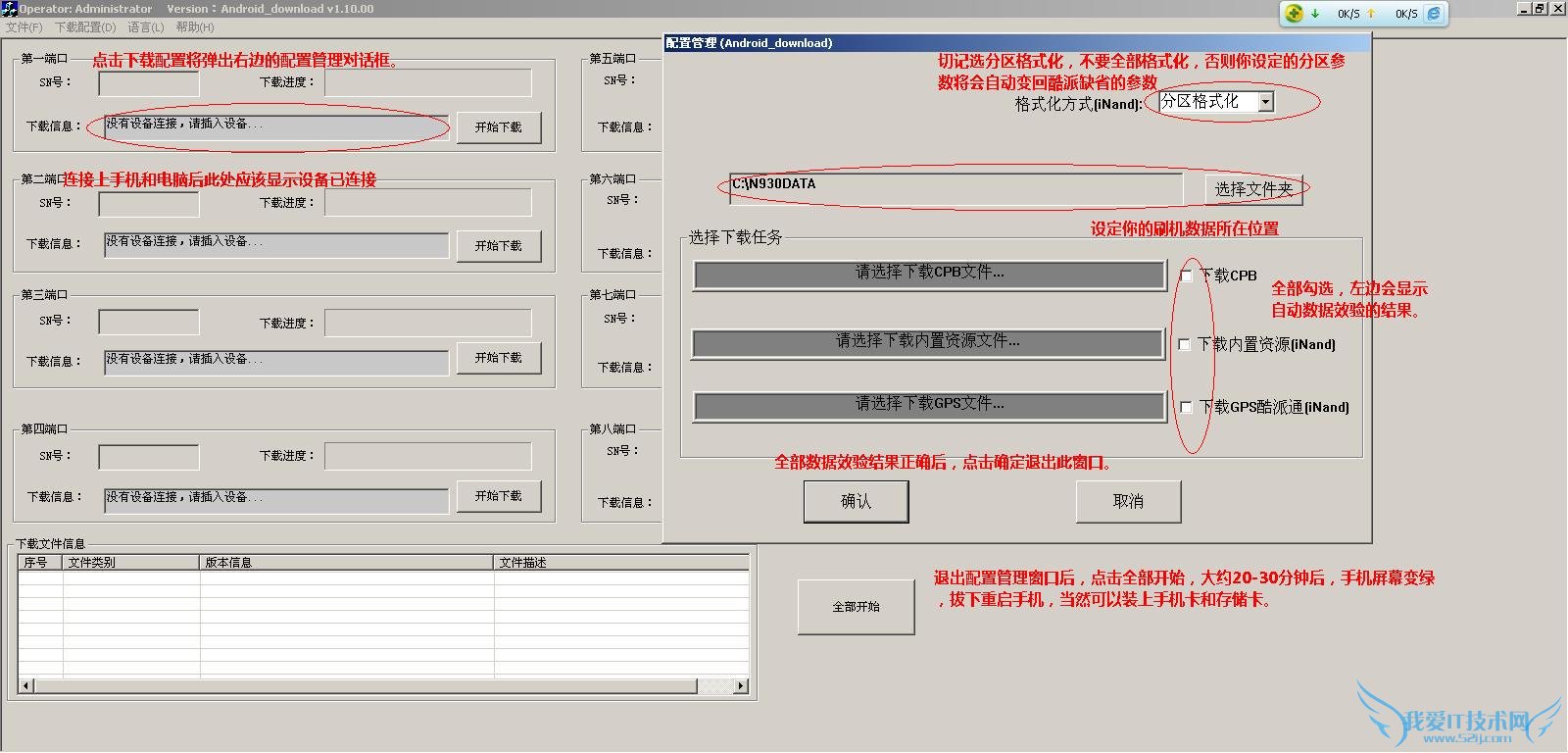
Task: Click the 下载进度 bar of 第四端口
Action: (428, 456)
